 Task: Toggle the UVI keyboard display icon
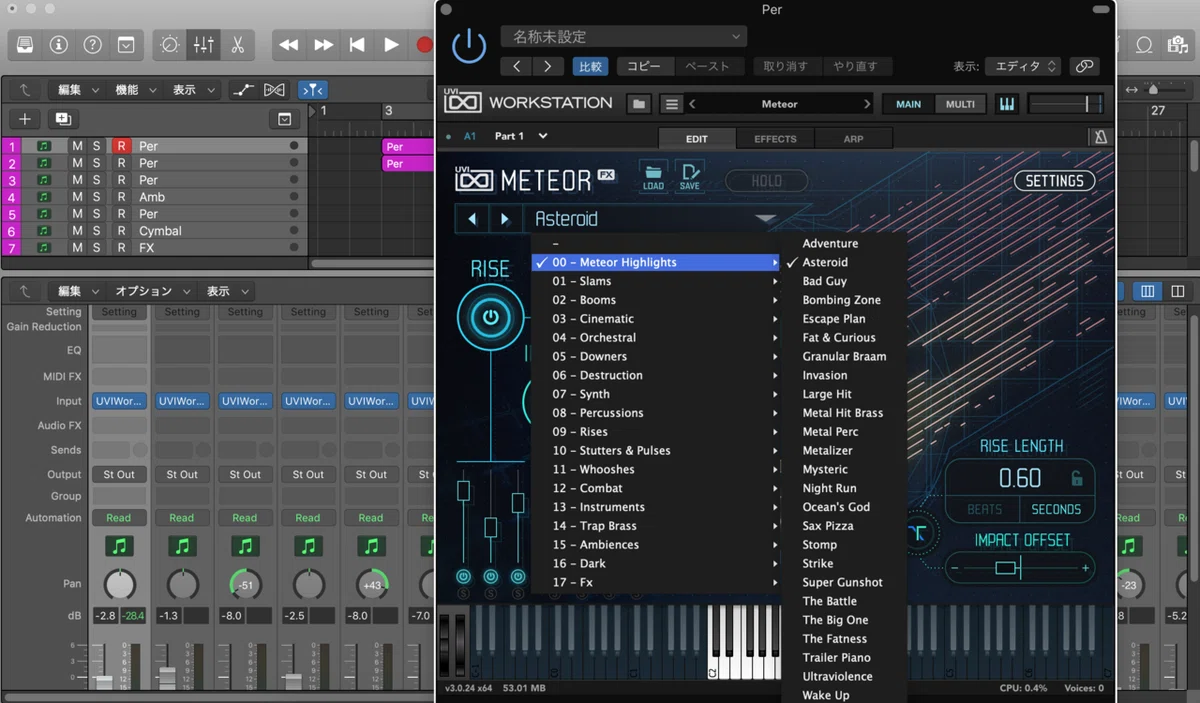(x=1006, y=104)
